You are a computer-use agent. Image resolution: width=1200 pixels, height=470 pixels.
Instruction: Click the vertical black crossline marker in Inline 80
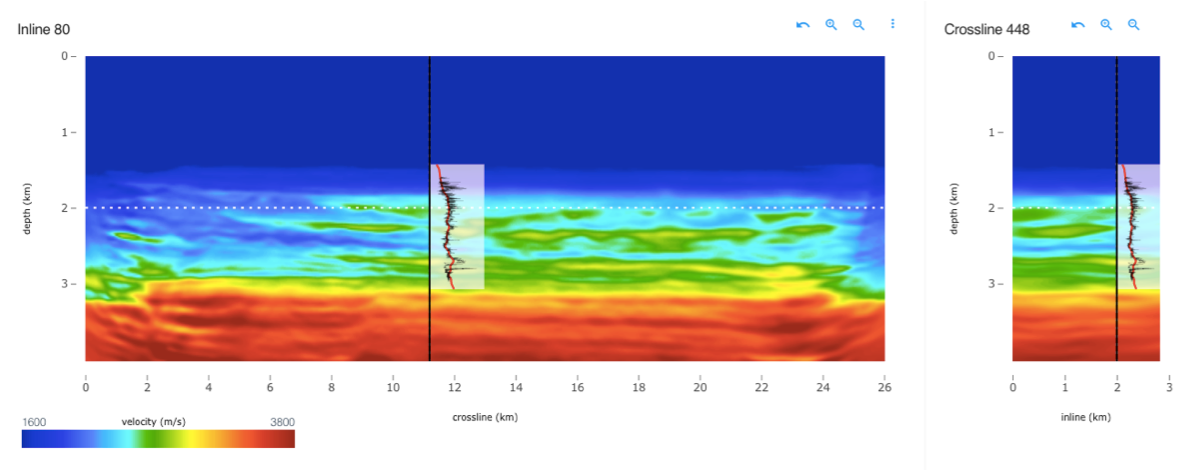pos(429,208)
